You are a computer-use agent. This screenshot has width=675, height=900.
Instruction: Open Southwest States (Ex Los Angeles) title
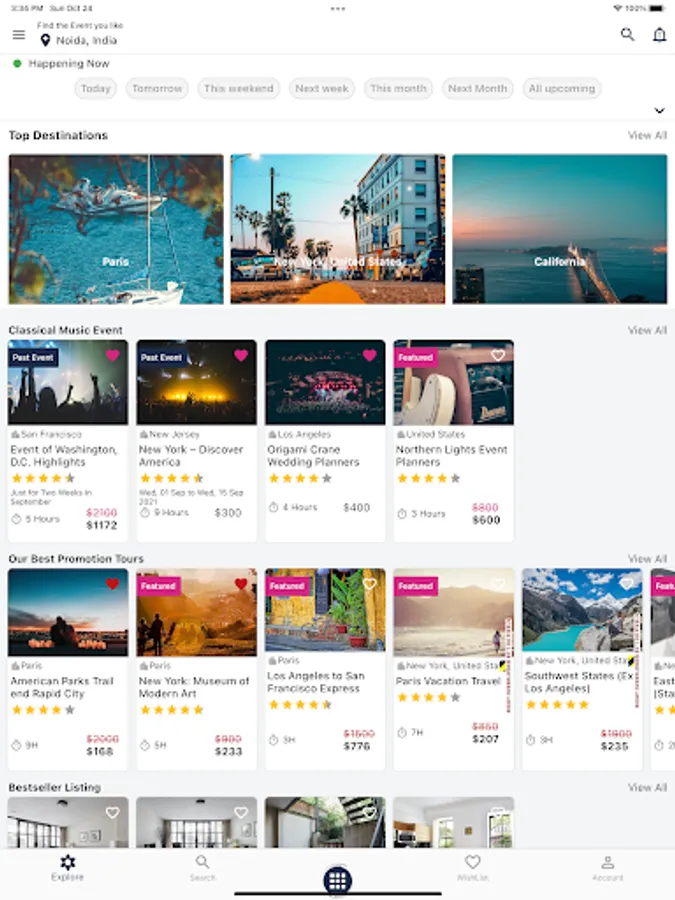[579, 682]
